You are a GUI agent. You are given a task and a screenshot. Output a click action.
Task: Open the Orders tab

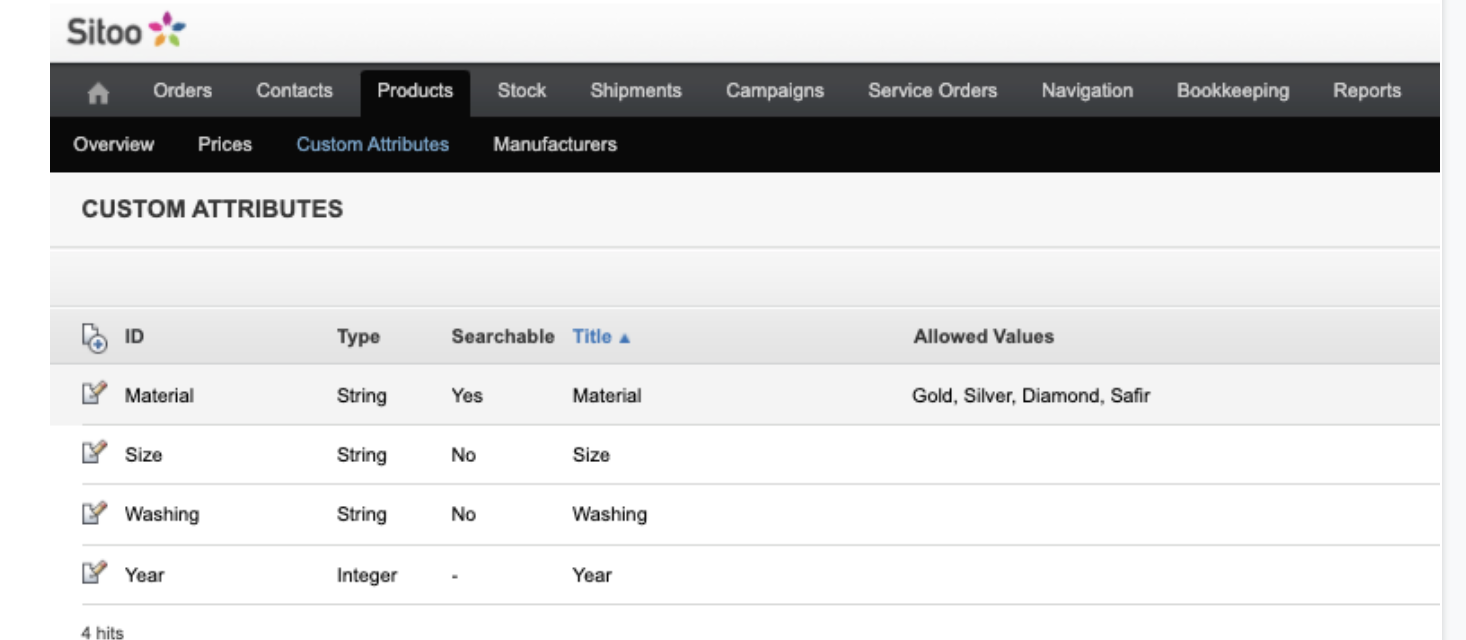click(182, 91)
